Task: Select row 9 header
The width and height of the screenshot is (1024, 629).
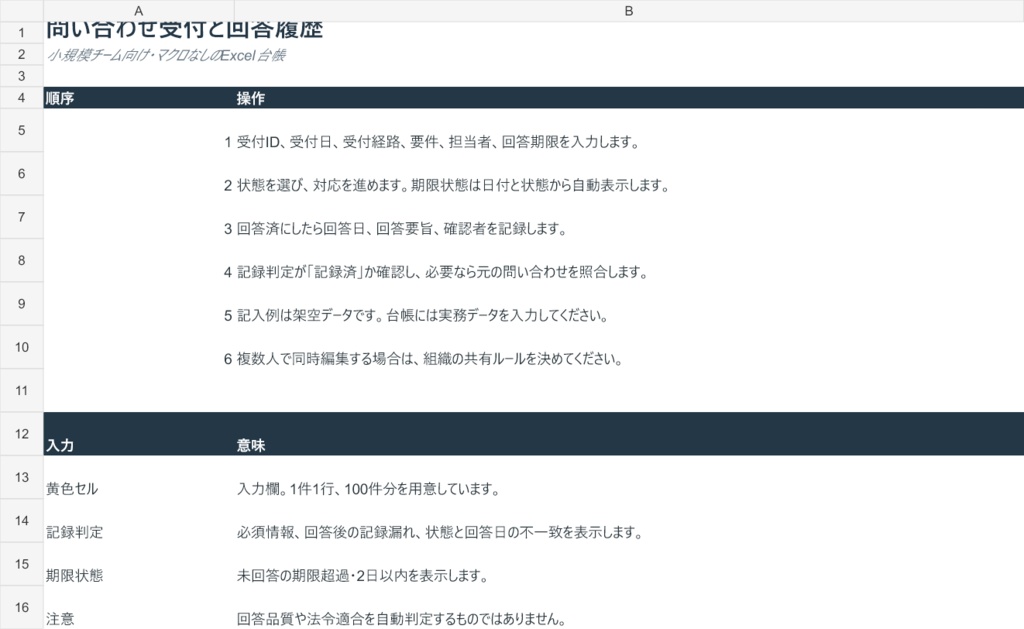Action: pos(22,304)
